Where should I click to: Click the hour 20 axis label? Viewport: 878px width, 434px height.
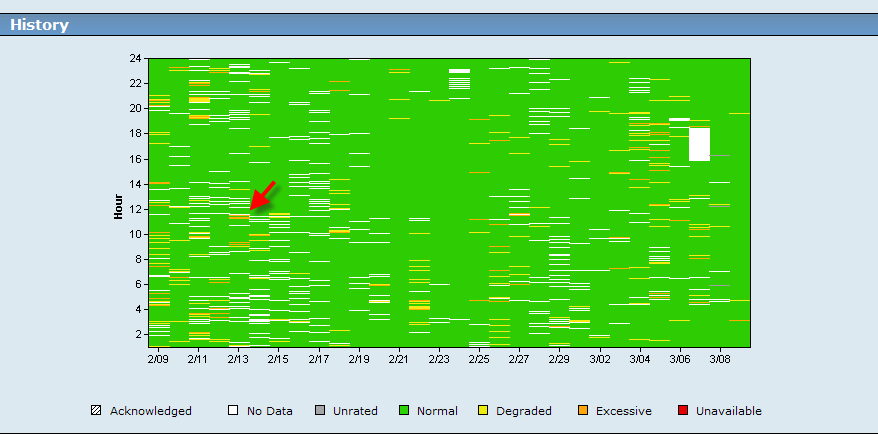tap(135, 108)
